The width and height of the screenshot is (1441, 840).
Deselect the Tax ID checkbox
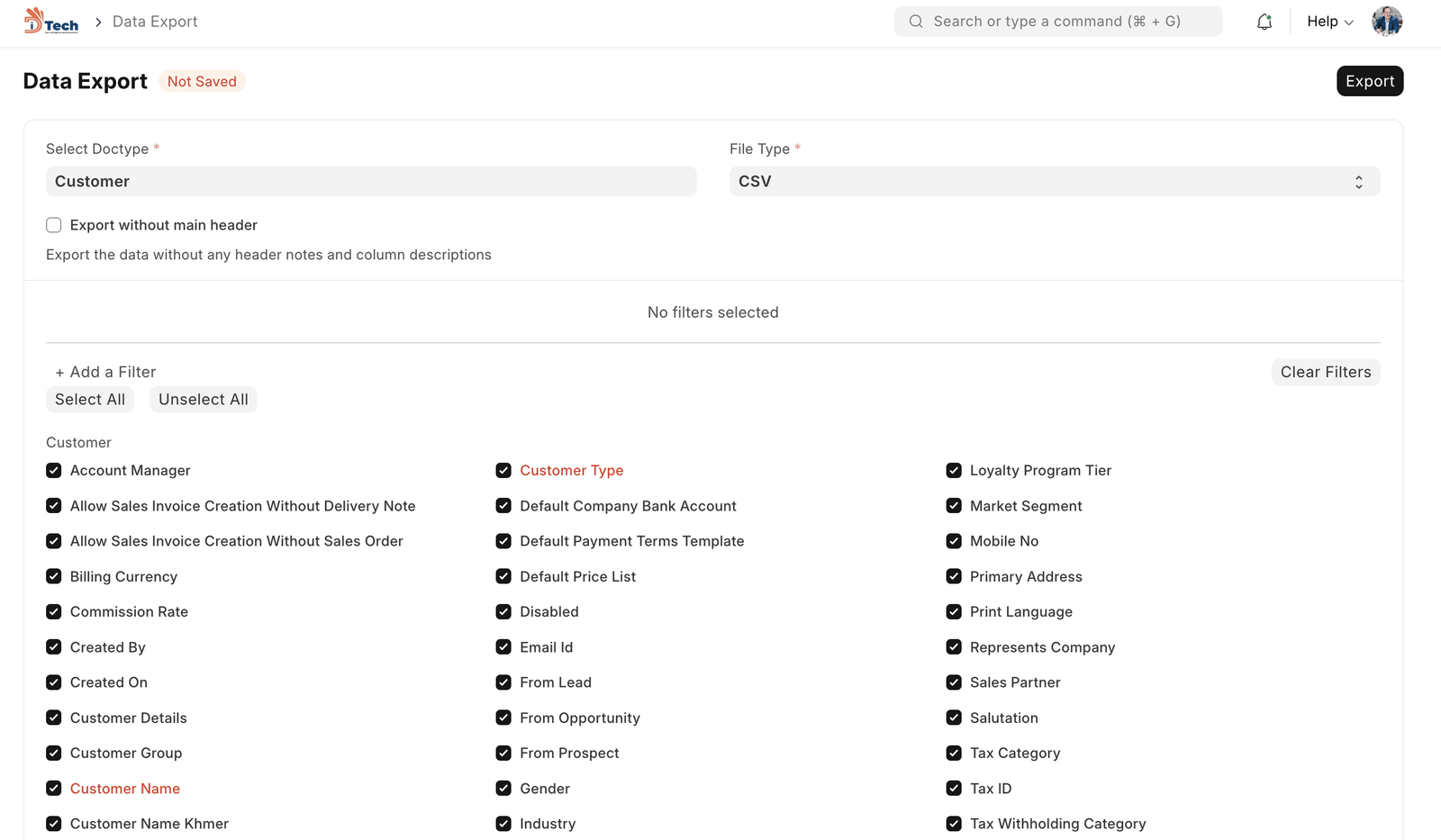[x=954, y=789]
